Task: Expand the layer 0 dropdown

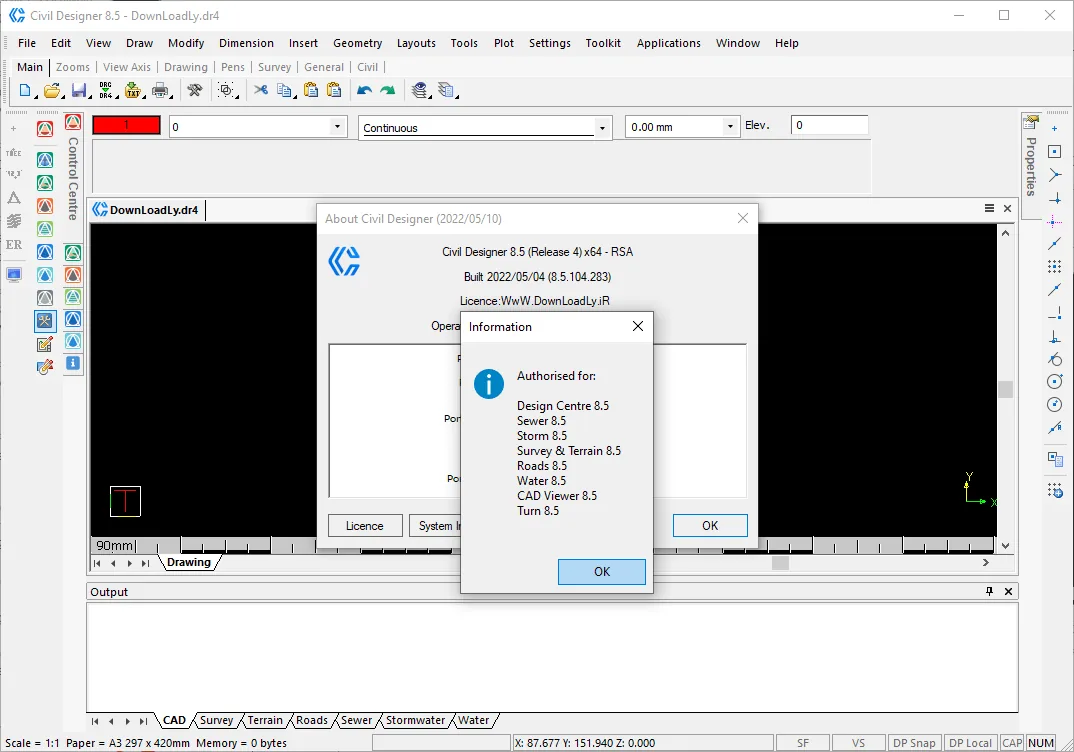Action: (337, 127)
